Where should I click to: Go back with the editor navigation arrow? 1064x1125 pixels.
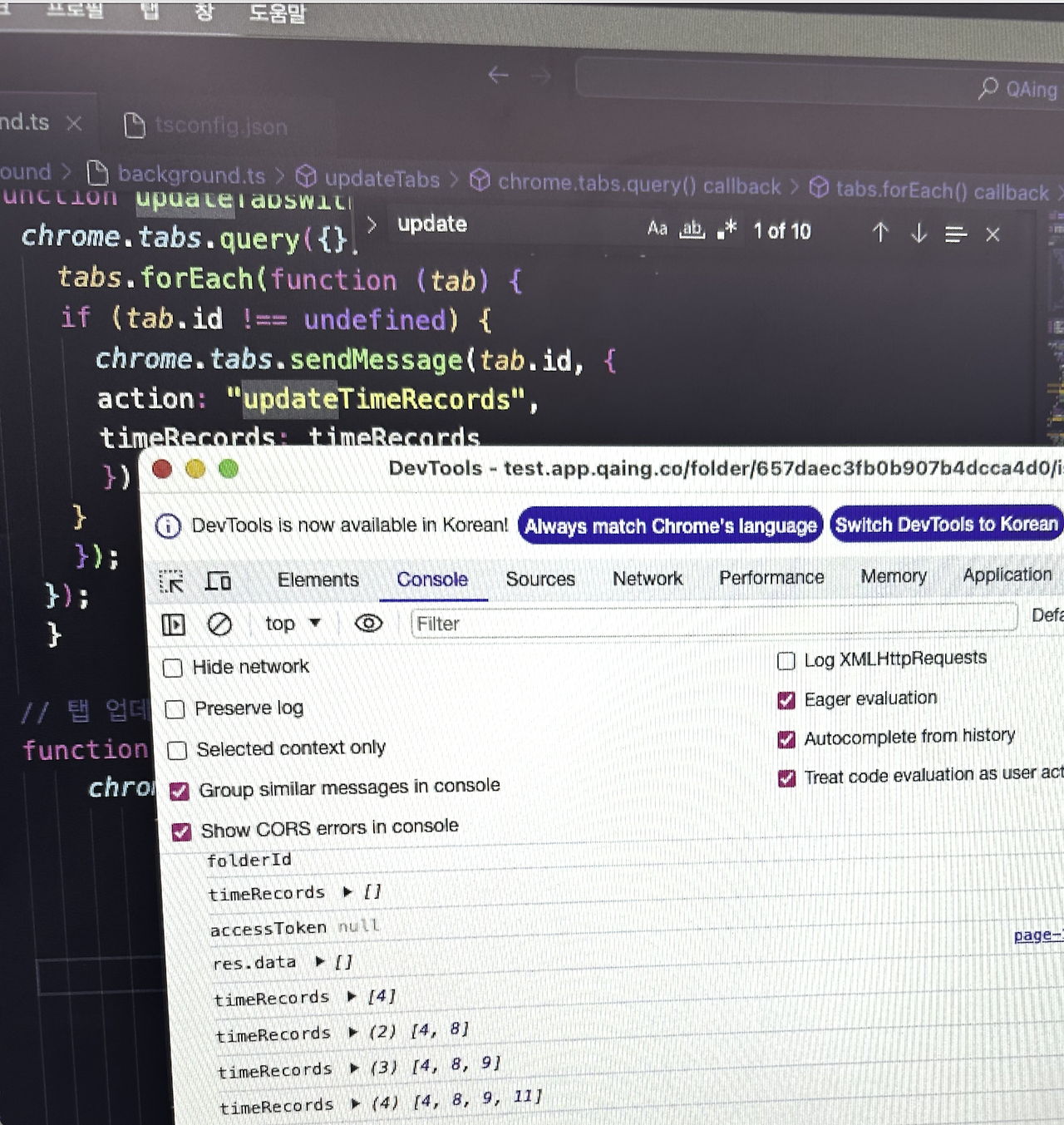tap(498, 75)
